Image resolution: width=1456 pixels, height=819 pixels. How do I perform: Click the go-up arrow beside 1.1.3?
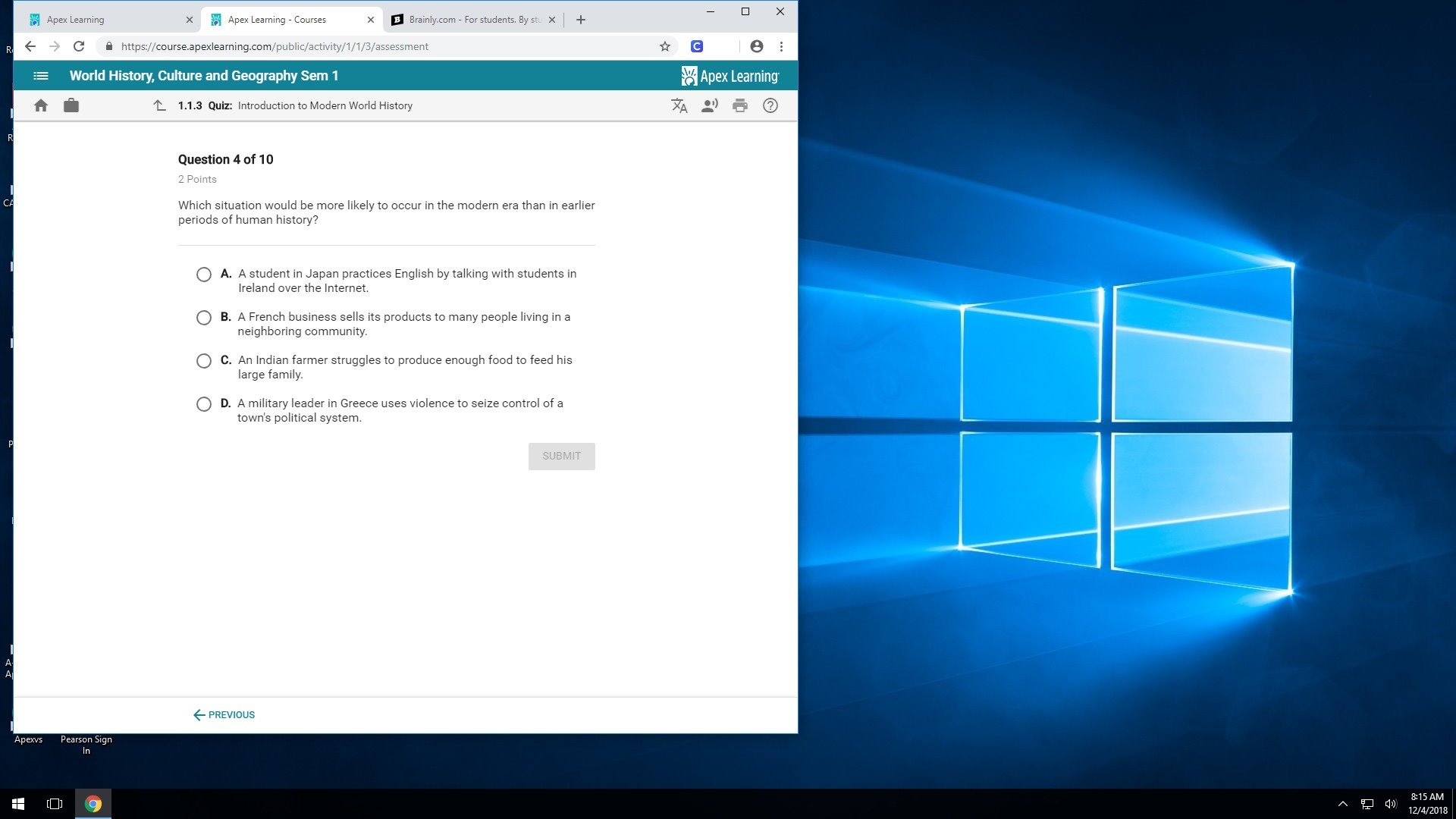tap(159, 106)
